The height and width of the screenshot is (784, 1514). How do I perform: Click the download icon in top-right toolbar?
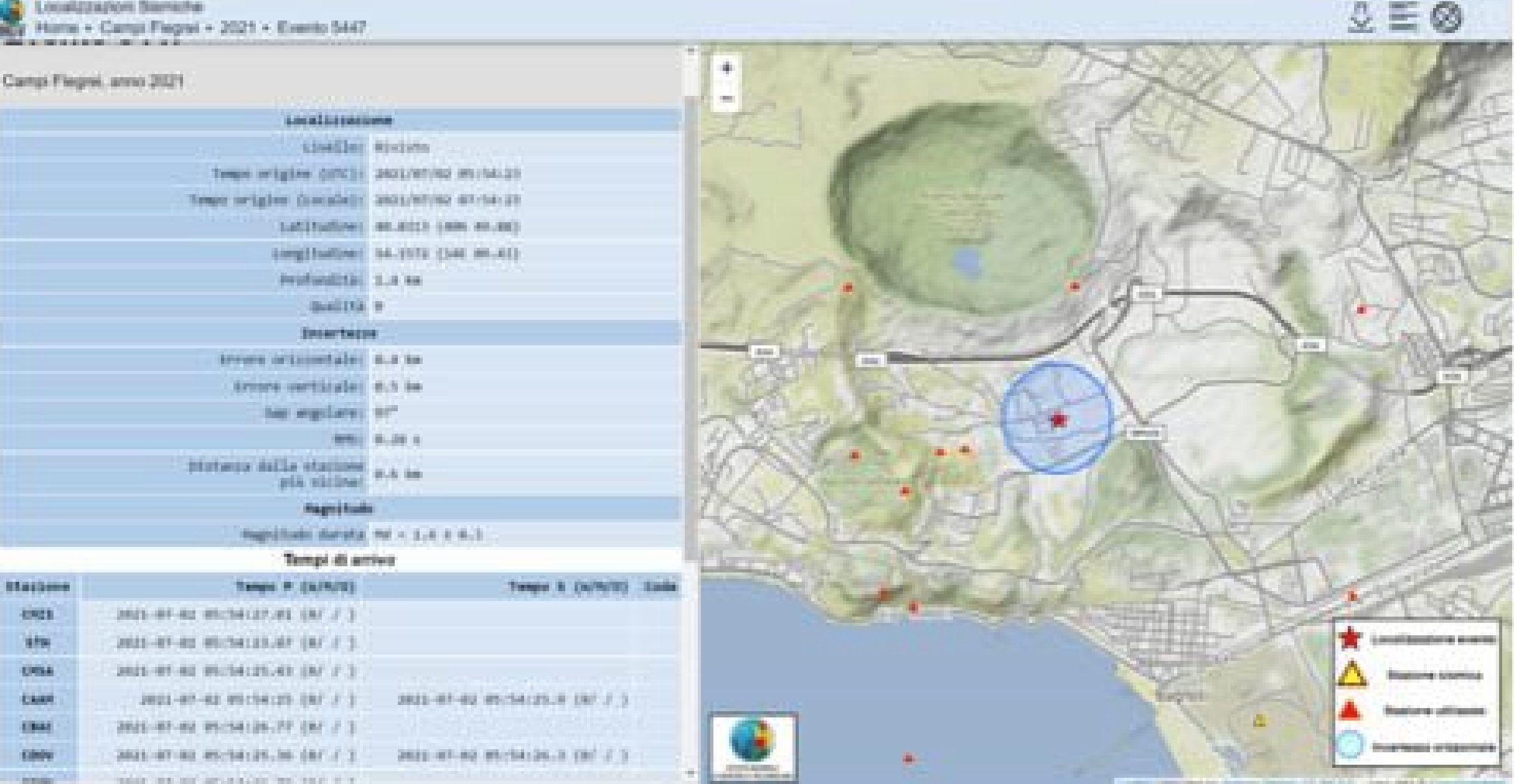click(x=1361, y=17)
